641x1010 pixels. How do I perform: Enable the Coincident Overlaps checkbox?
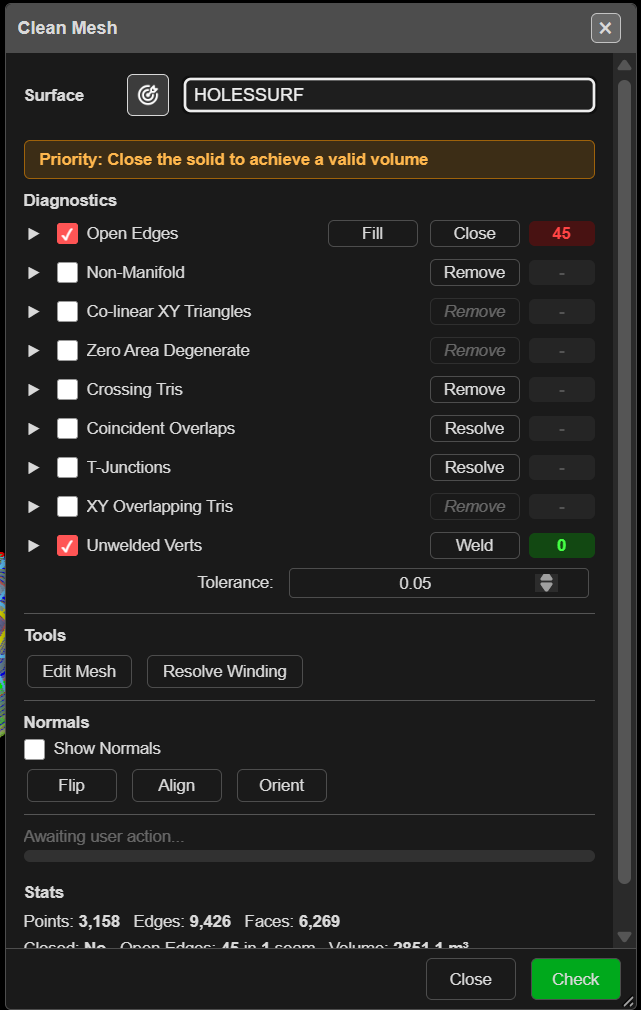[68, 428]
